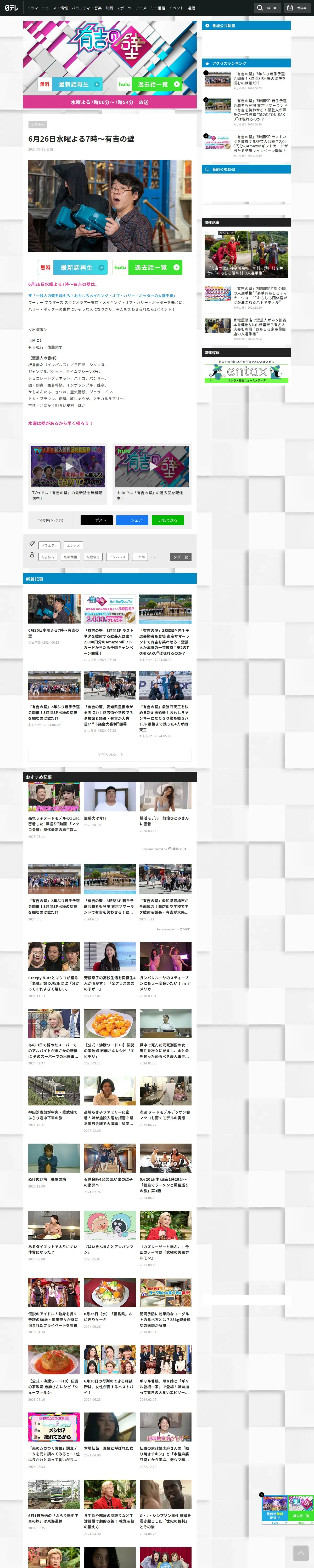Viewport: 314px width, 1568px height.
Task: Open ranking item 3 about Amazonギフトカード
Action: click(246, 146)
